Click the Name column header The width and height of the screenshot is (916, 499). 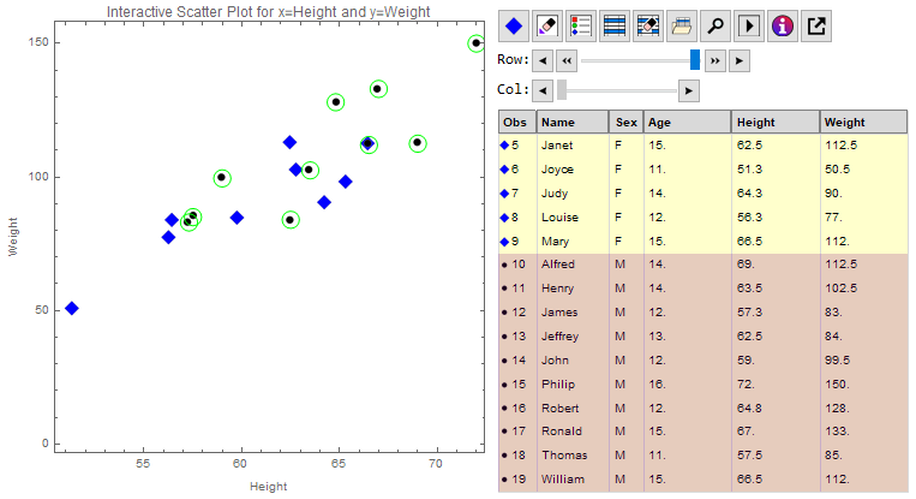click(x=572, y=122)
